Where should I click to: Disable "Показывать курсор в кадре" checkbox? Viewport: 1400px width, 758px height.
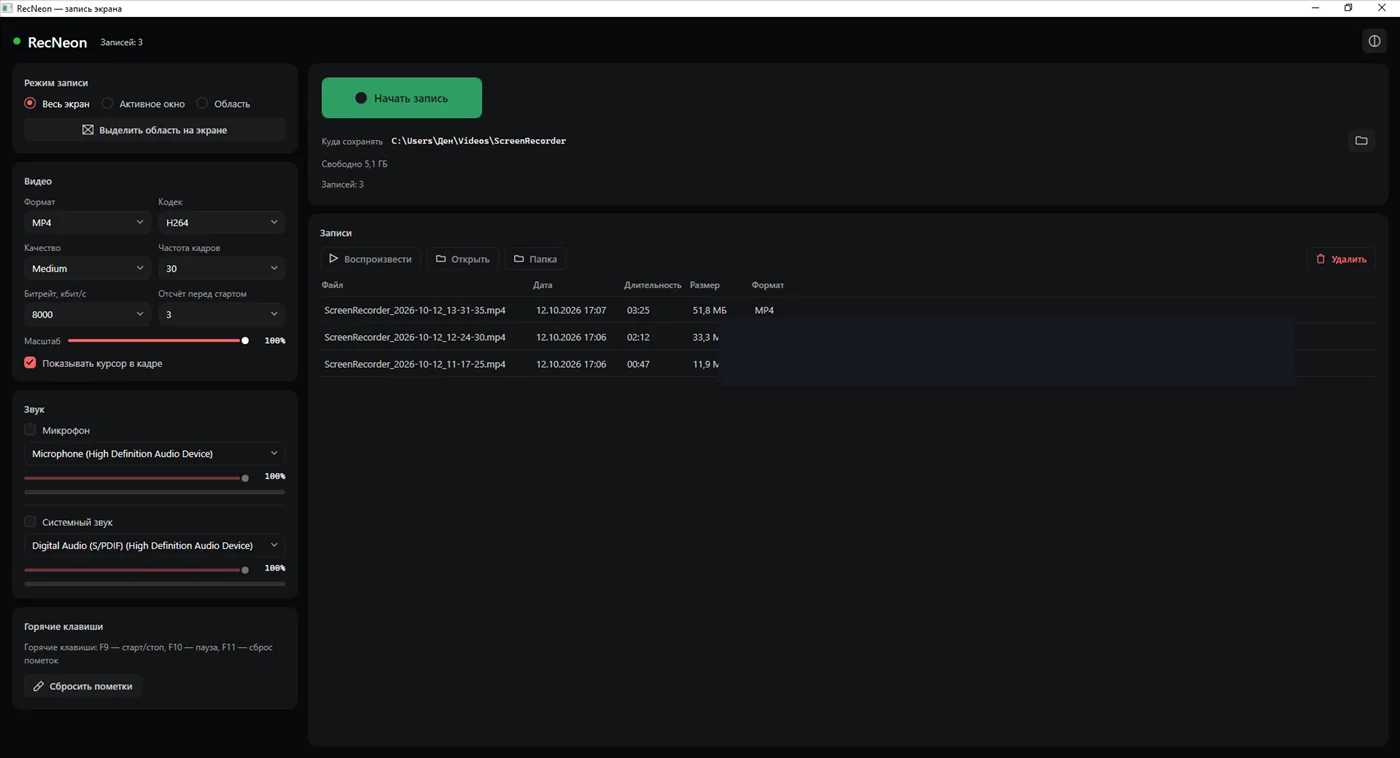(30, 363)
